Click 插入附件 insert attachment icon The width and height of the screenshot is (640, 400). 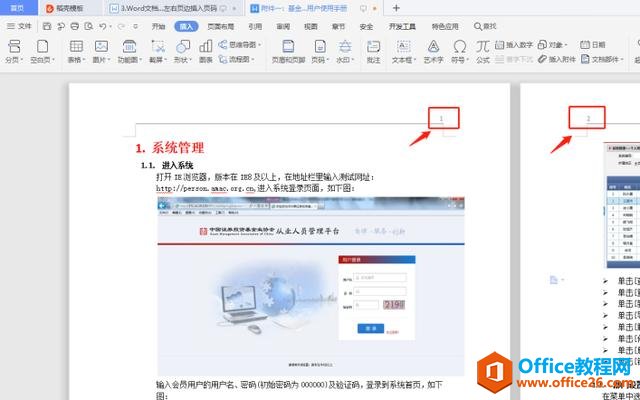(x=542, y=59)
